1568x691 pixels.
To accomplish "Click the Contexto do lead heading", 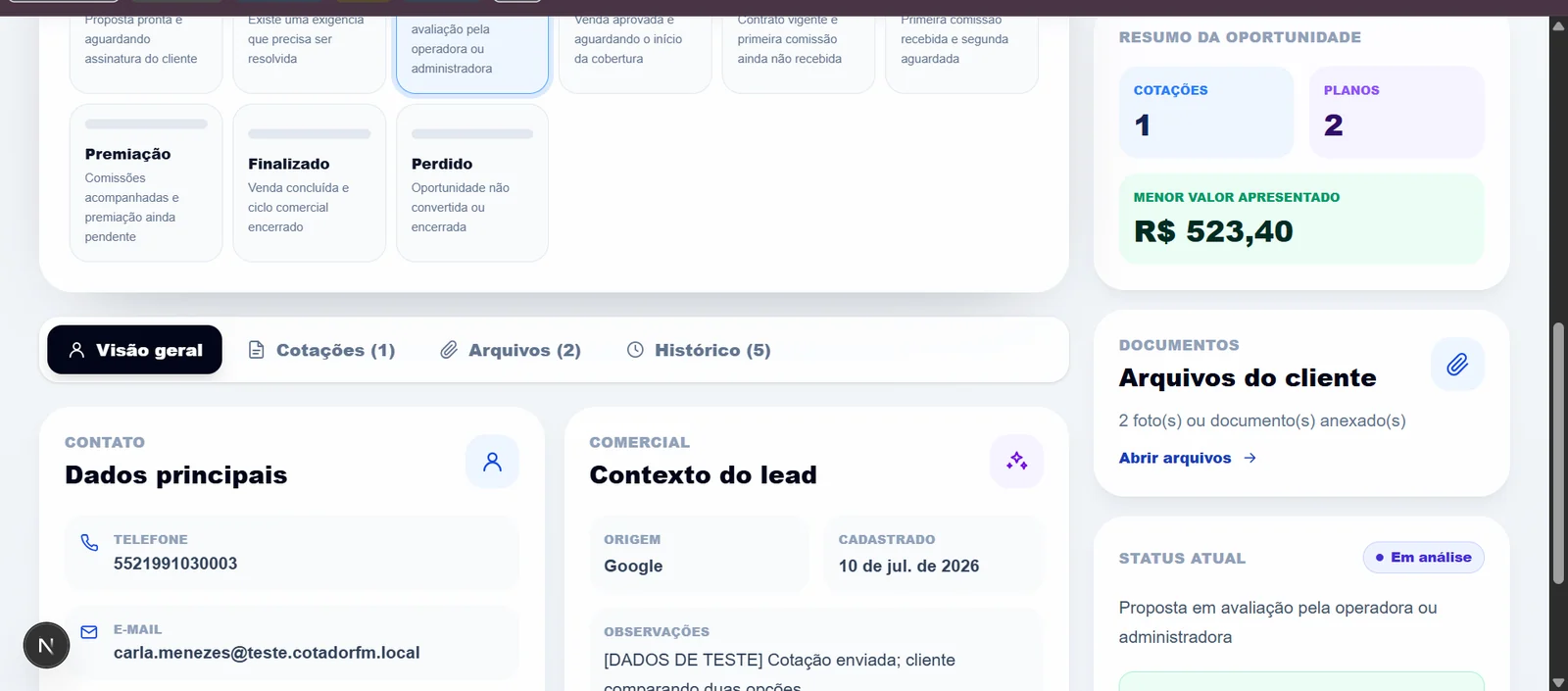I will tap(703, 474).
